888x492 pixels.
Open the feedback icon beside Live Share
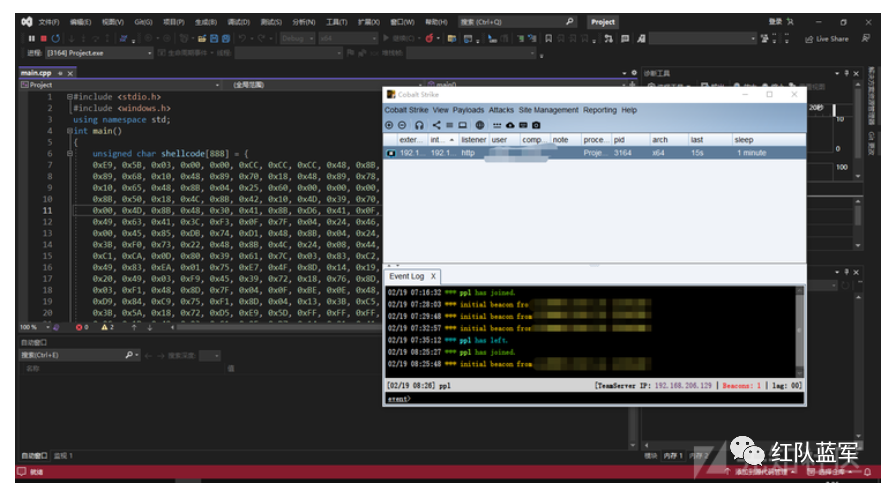pos(865,38)
